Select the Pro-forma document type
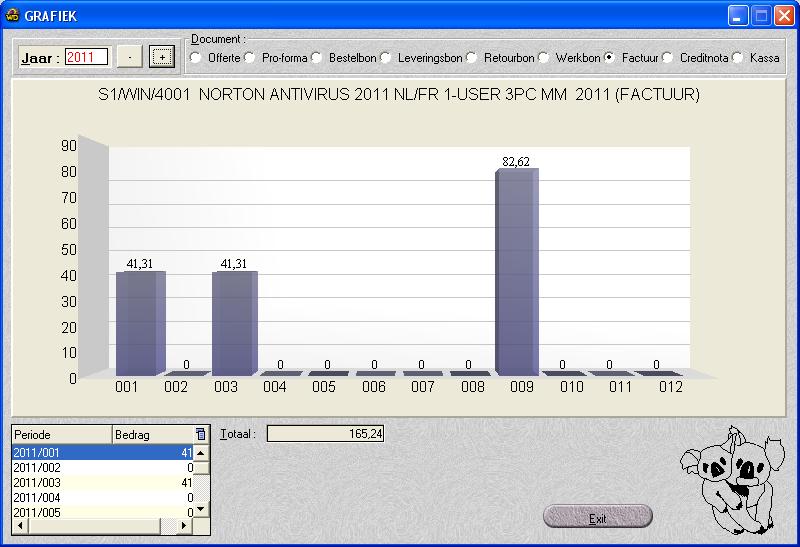 click(x=249, y=58)
